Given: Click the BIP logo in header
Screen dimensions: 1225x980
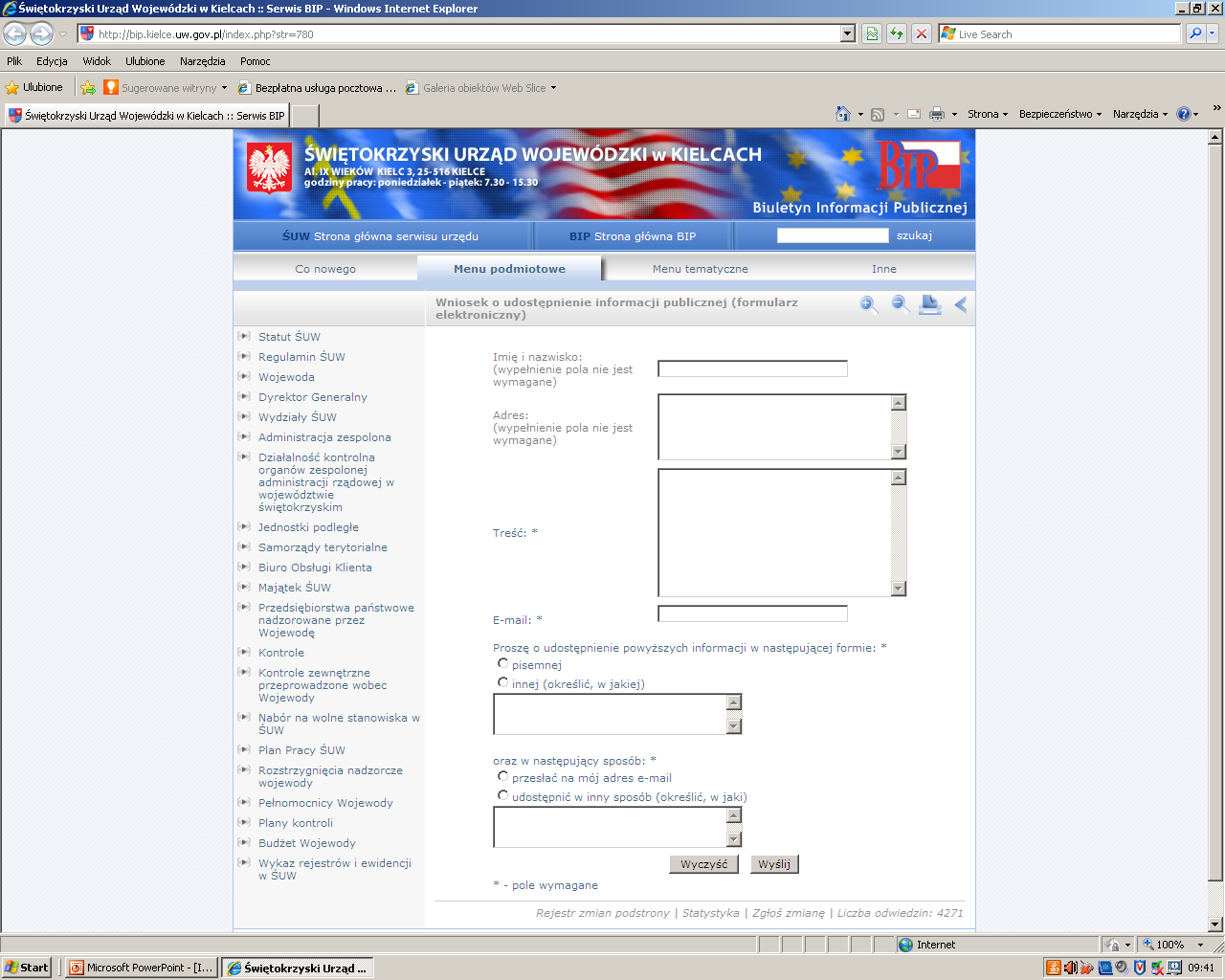Looking at the screenshot, I should click(918, 165).
